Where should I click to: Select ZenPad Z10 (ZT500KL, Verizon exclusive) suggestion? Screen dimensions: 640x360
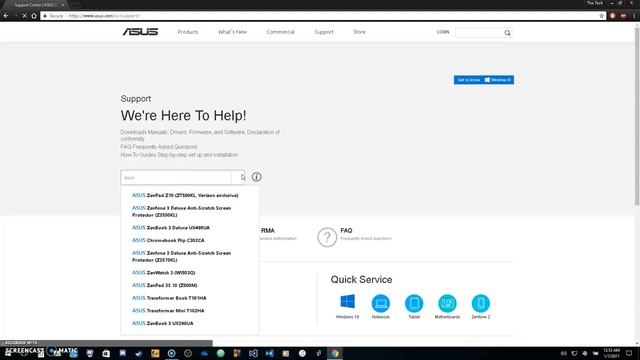[x=185, y=196]
